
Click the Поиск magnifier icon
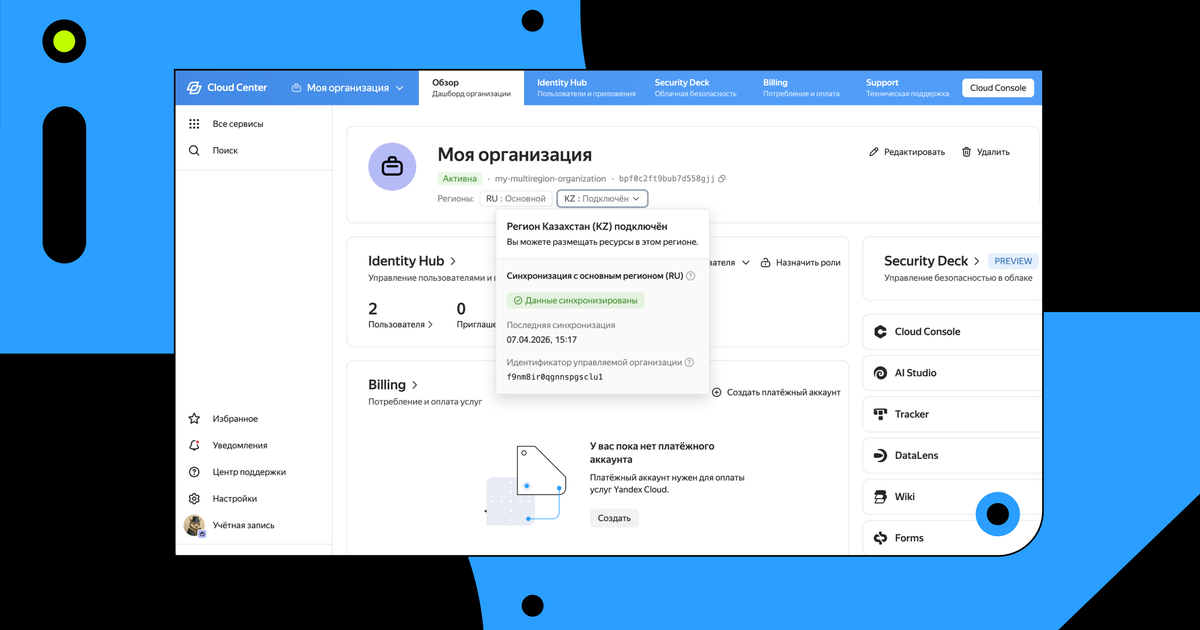[194, 150]
